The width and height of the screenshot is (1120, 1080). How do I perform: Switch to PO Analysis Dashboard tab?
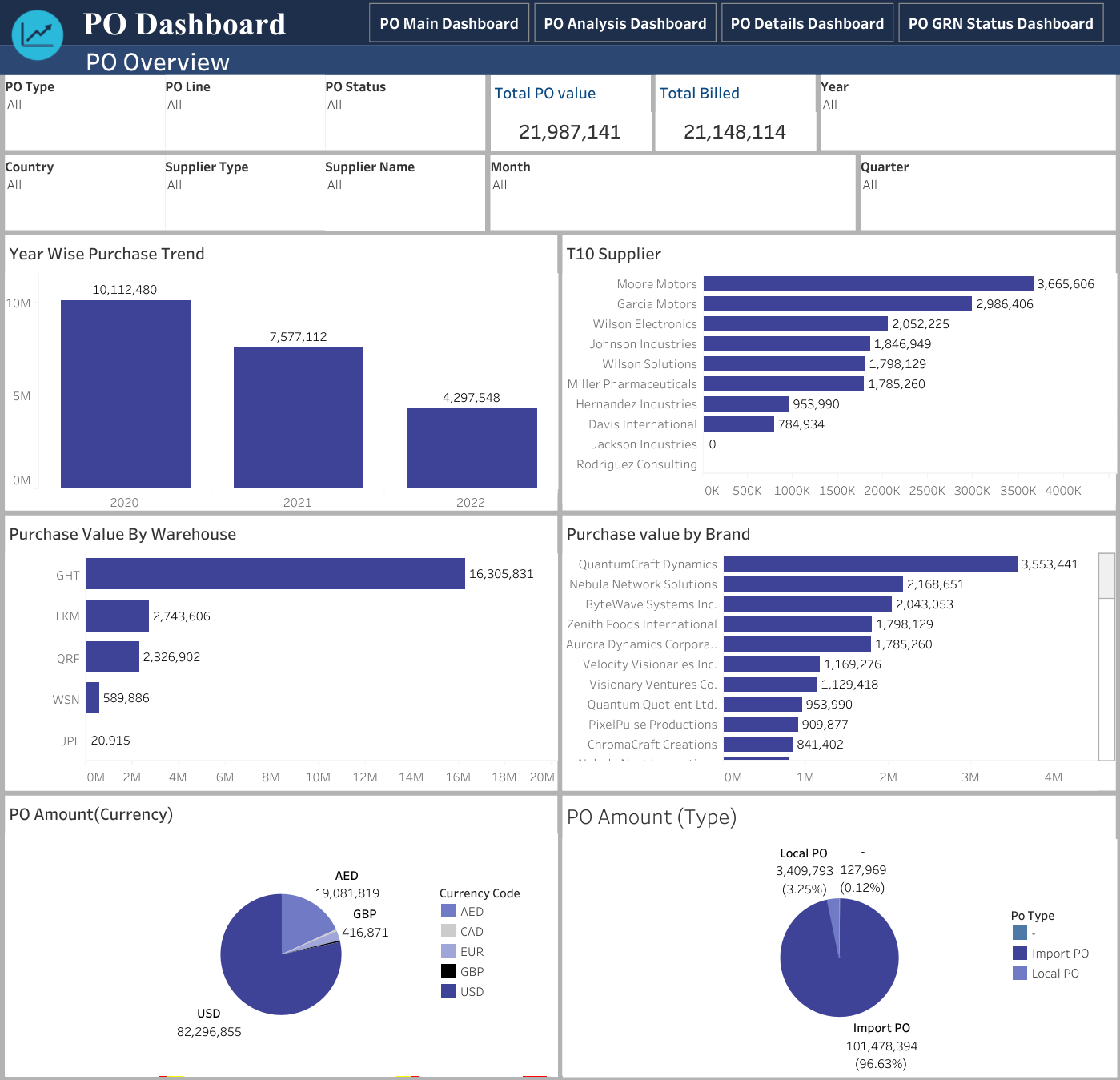[x=624, y=23]
